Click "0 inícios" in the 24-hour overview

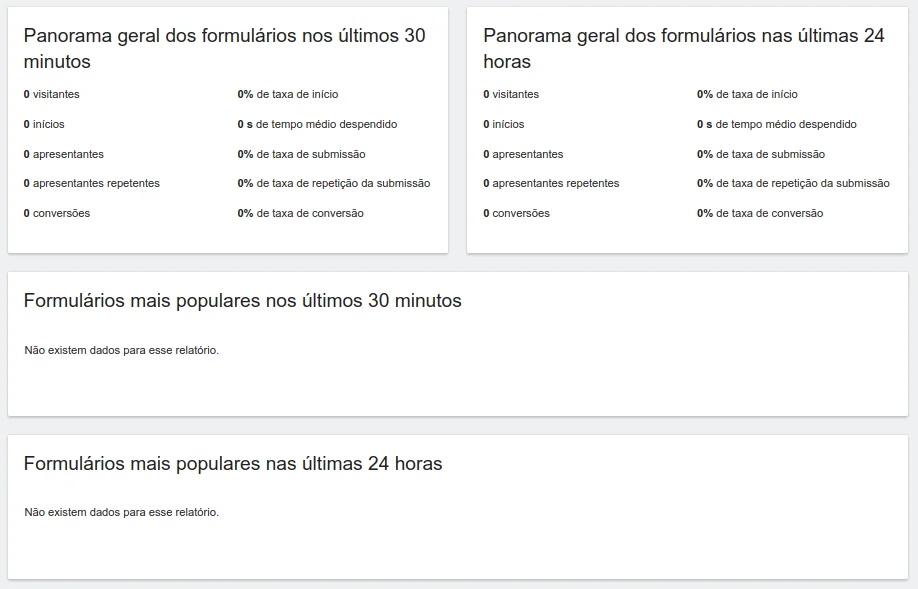pos(504,124)
